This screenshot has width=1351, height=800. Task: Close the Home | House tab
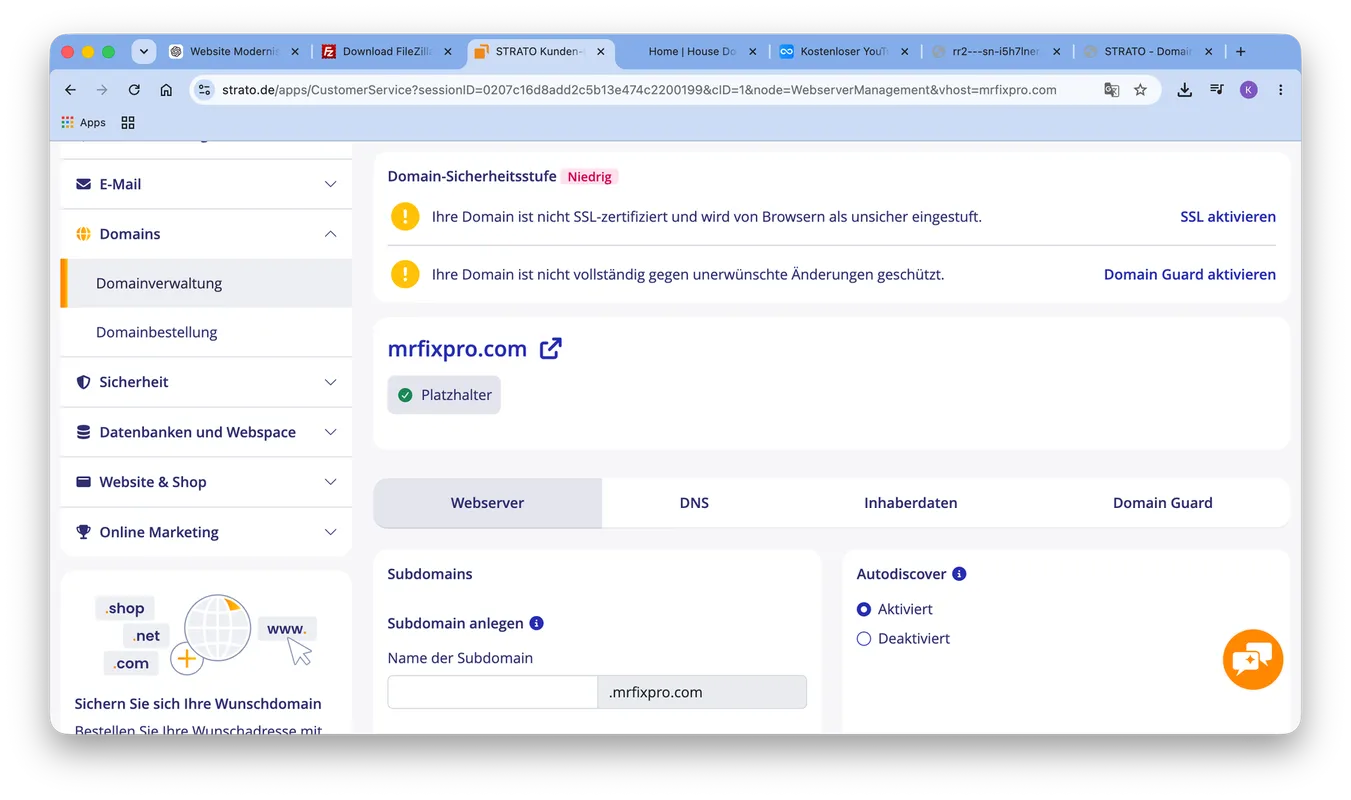(752, 51)
